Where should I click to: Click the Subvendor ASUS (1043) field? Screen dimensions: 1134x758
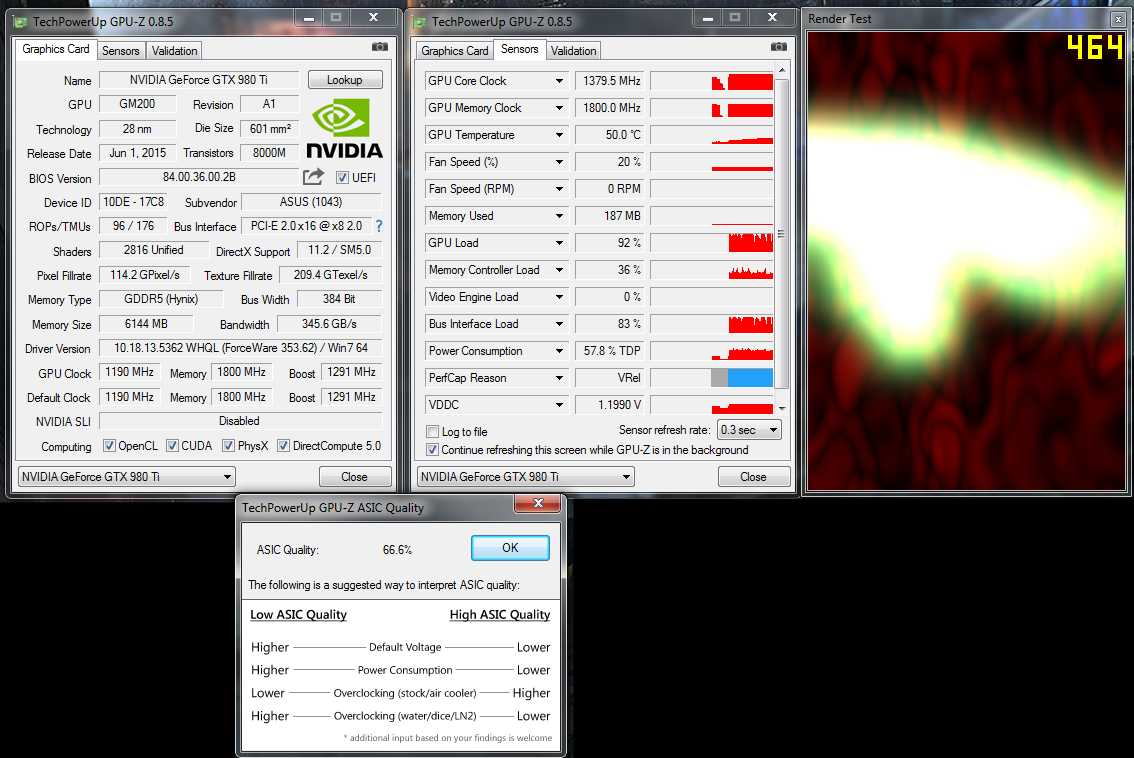click(312, 202)
